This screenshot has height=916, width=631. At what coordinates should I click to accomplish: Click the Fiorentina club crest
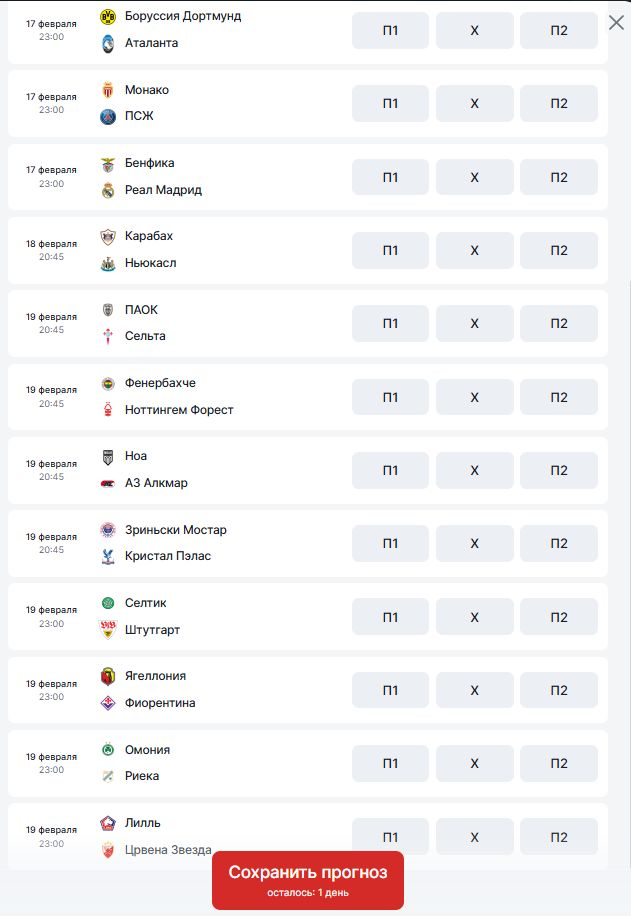(x=108, y=703)
